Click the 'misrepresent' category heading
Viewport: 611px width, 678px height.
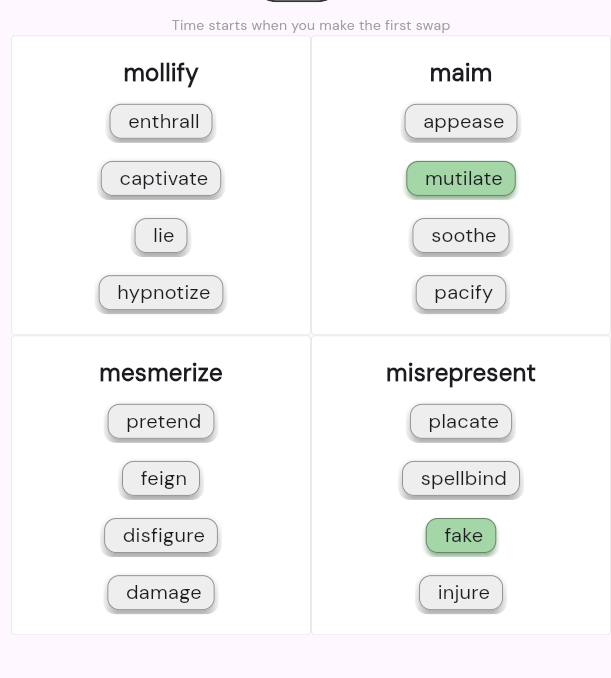(461, 373)
